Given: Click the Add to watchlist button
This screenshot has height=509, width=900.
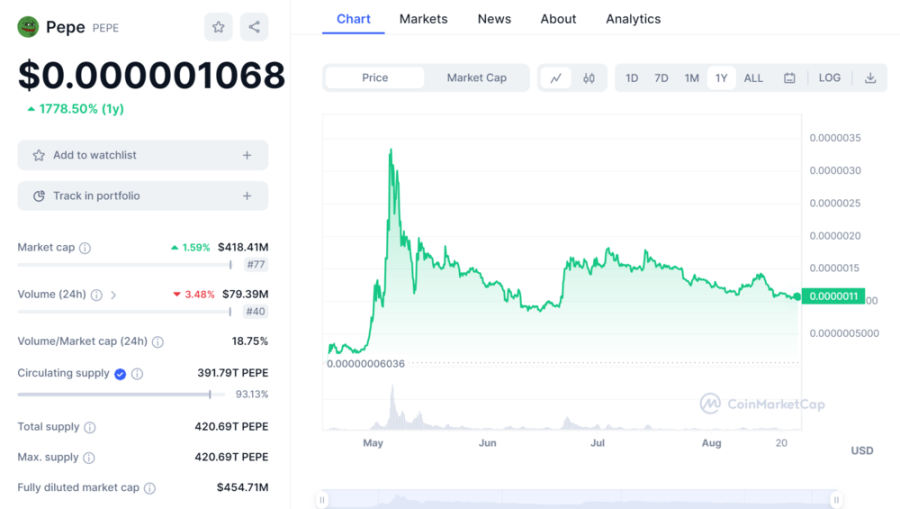Looking at the screenshot, I should tap(143, 155).
